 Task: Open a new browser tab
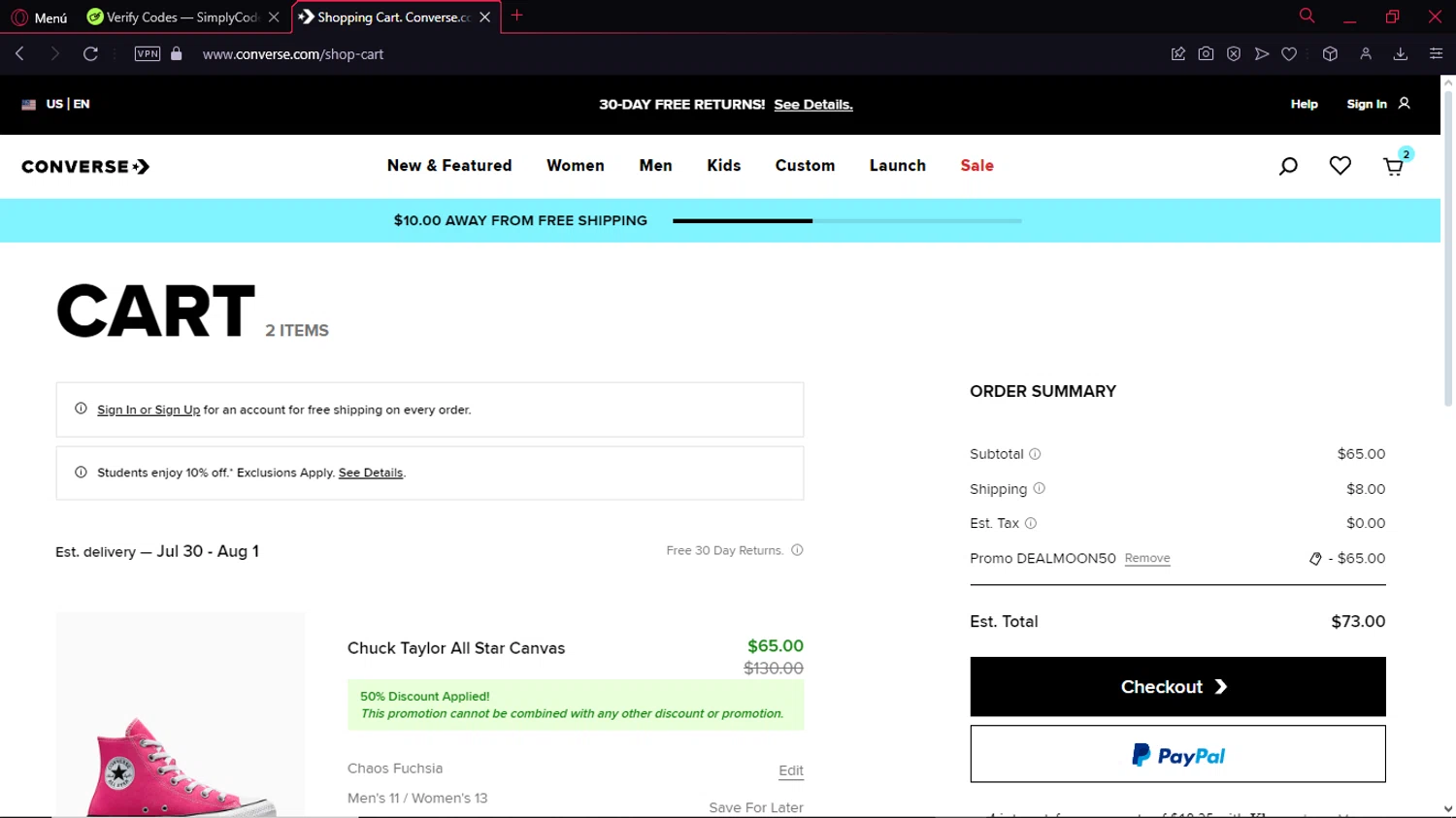(x=516, y=16)
